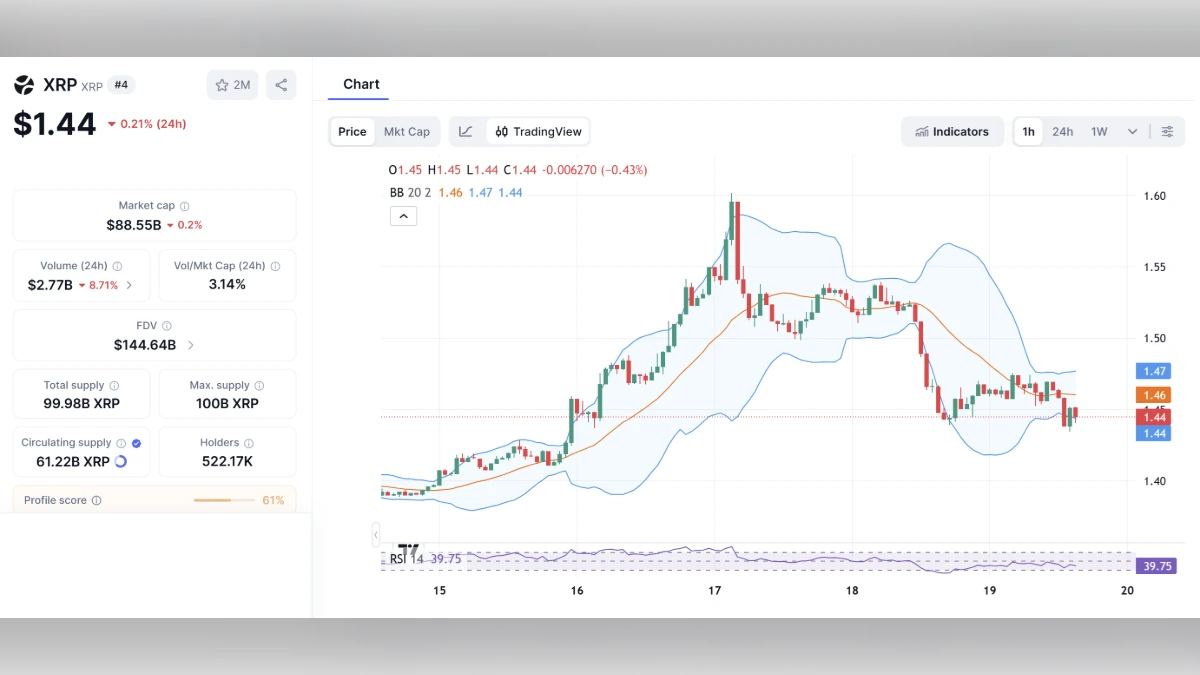Switch to the 1W timeframe

coord(1099,131)
